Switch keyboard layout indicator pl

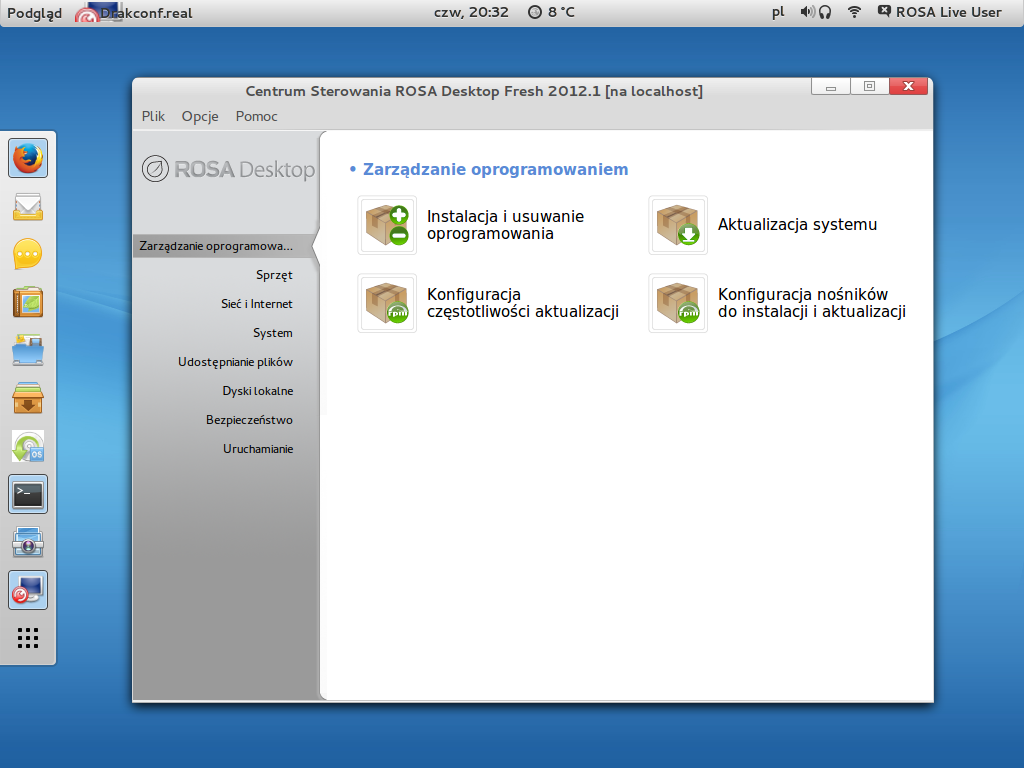(x=778, y=12)
